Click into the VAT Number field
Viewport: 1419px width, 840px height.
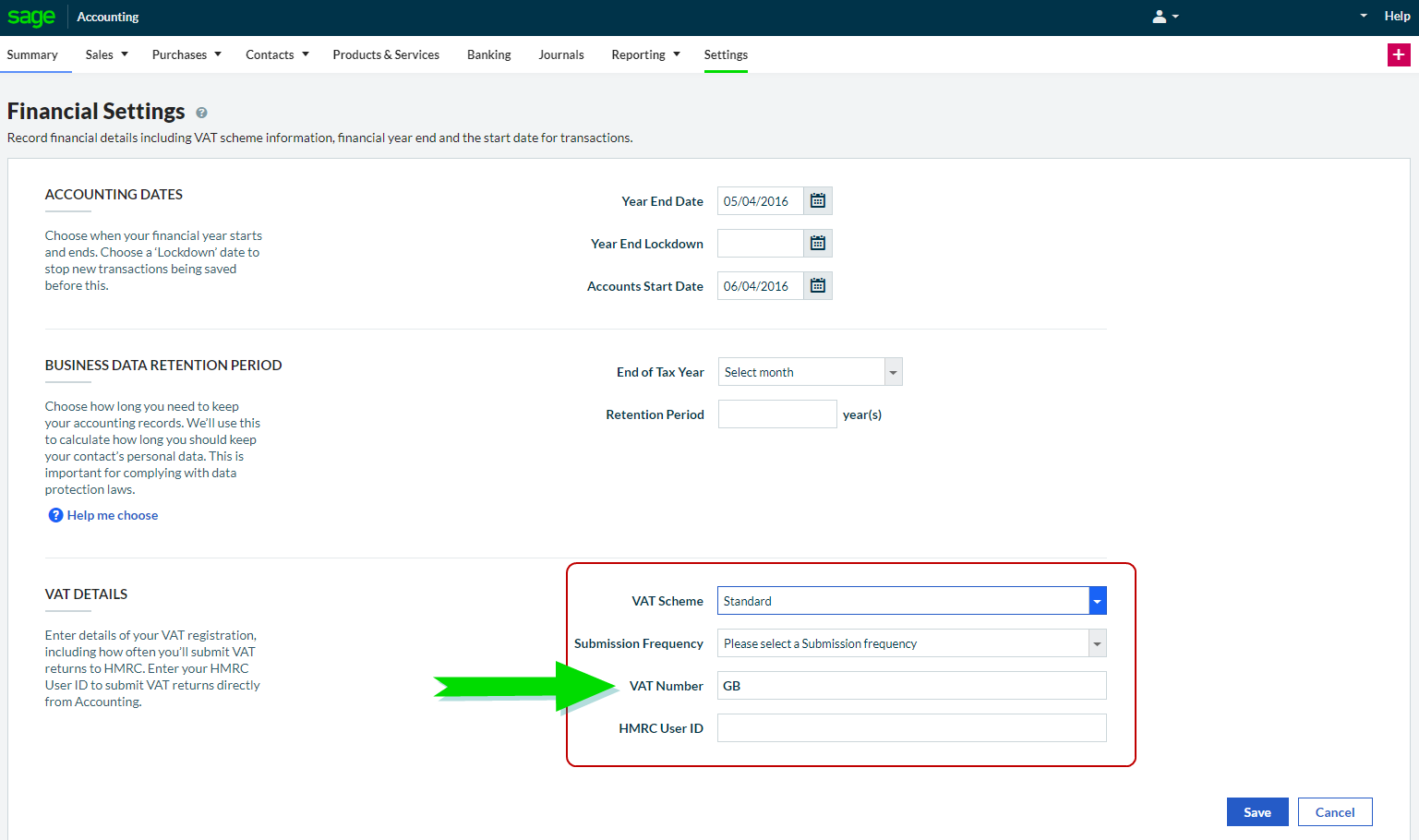click(x=911, y=686)
